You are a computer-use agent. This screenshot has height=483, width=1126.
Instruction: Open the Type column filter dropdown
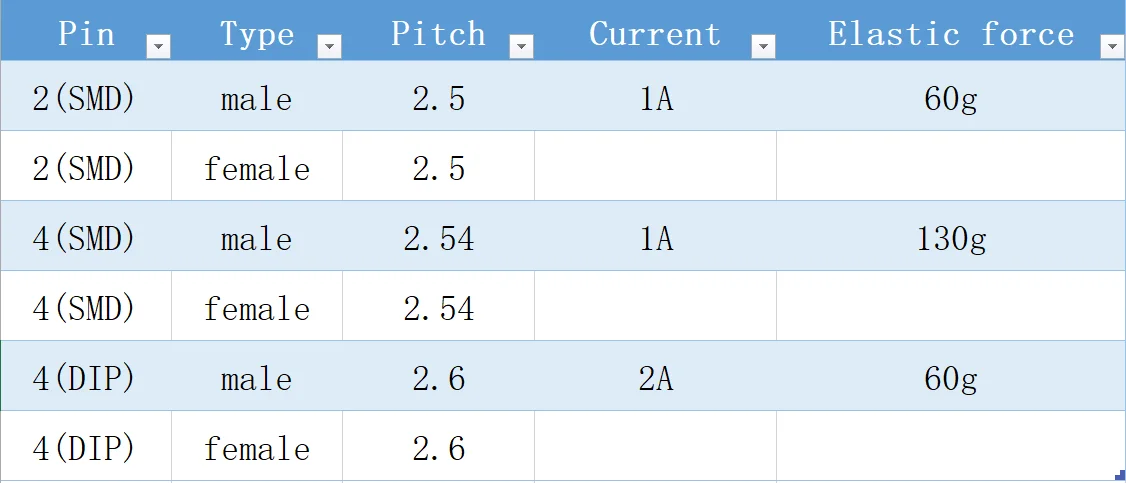click(x=329, y=46)
